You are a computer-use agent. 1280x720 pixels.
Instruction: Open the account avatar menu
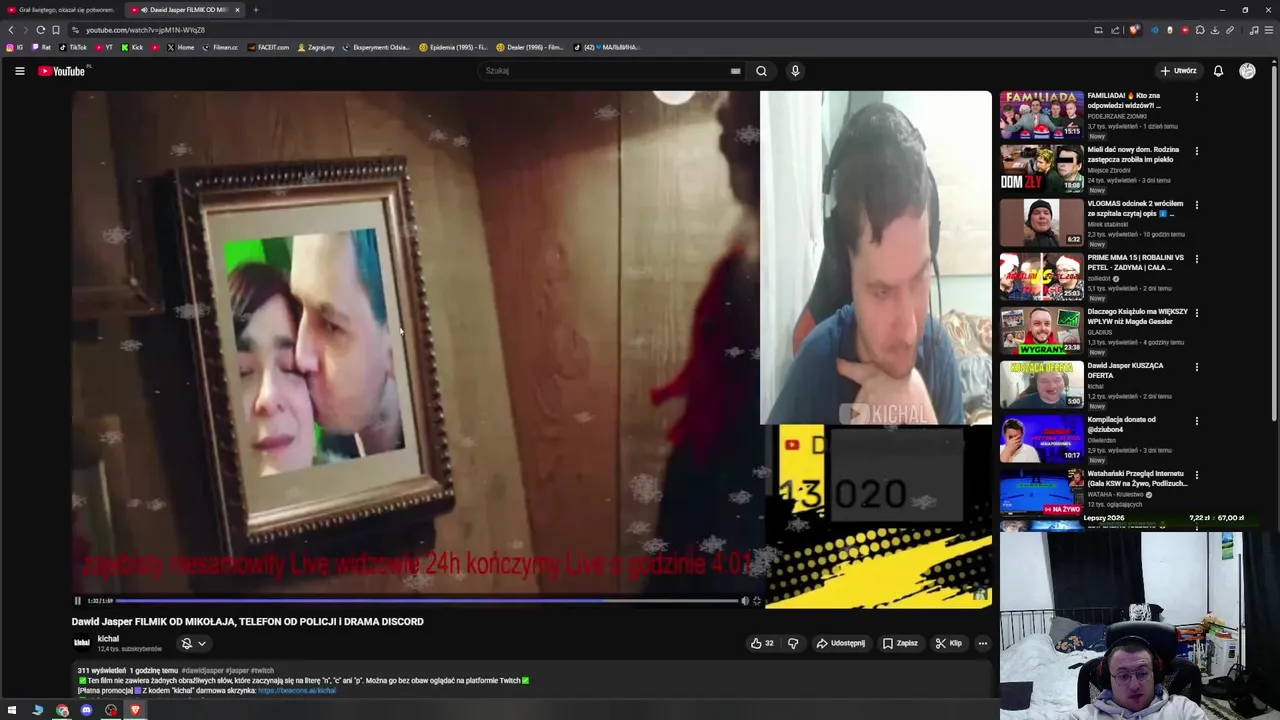coord(1247,71)
